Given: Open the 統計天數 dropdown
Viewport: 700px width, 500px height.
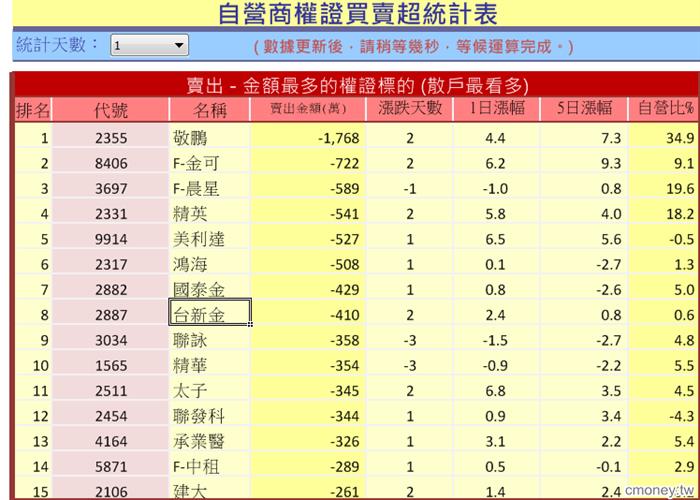Looking at the screenshot, I should (150, 45).
